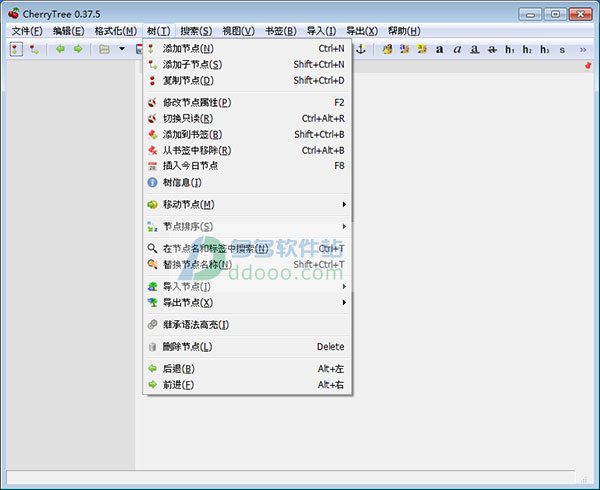The width and height of the screenshot is (600, 490).
Task: Expand the 节点排序(S) submenu
Action: 247,226
